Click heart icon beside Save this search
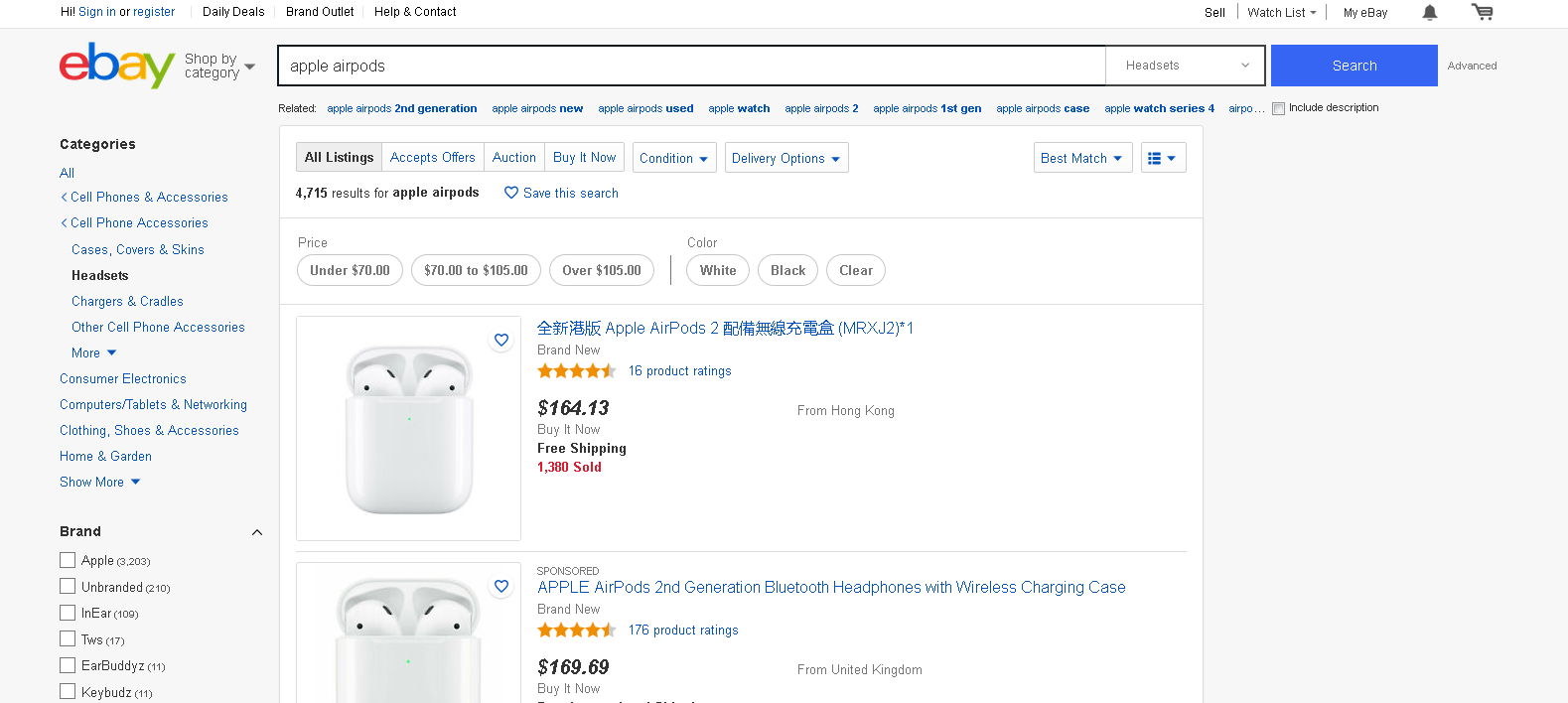Screen dimensions: 1568x703 click(511, 193)
